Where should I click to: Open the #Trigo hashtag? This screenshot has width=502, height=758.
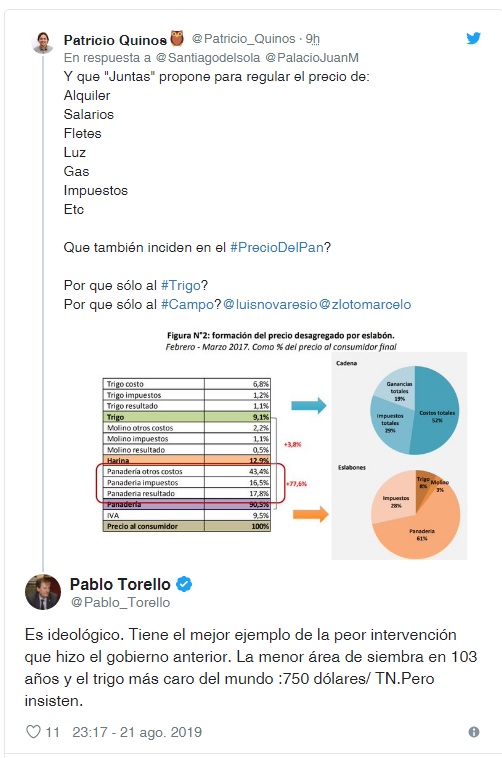pos(180,286)
